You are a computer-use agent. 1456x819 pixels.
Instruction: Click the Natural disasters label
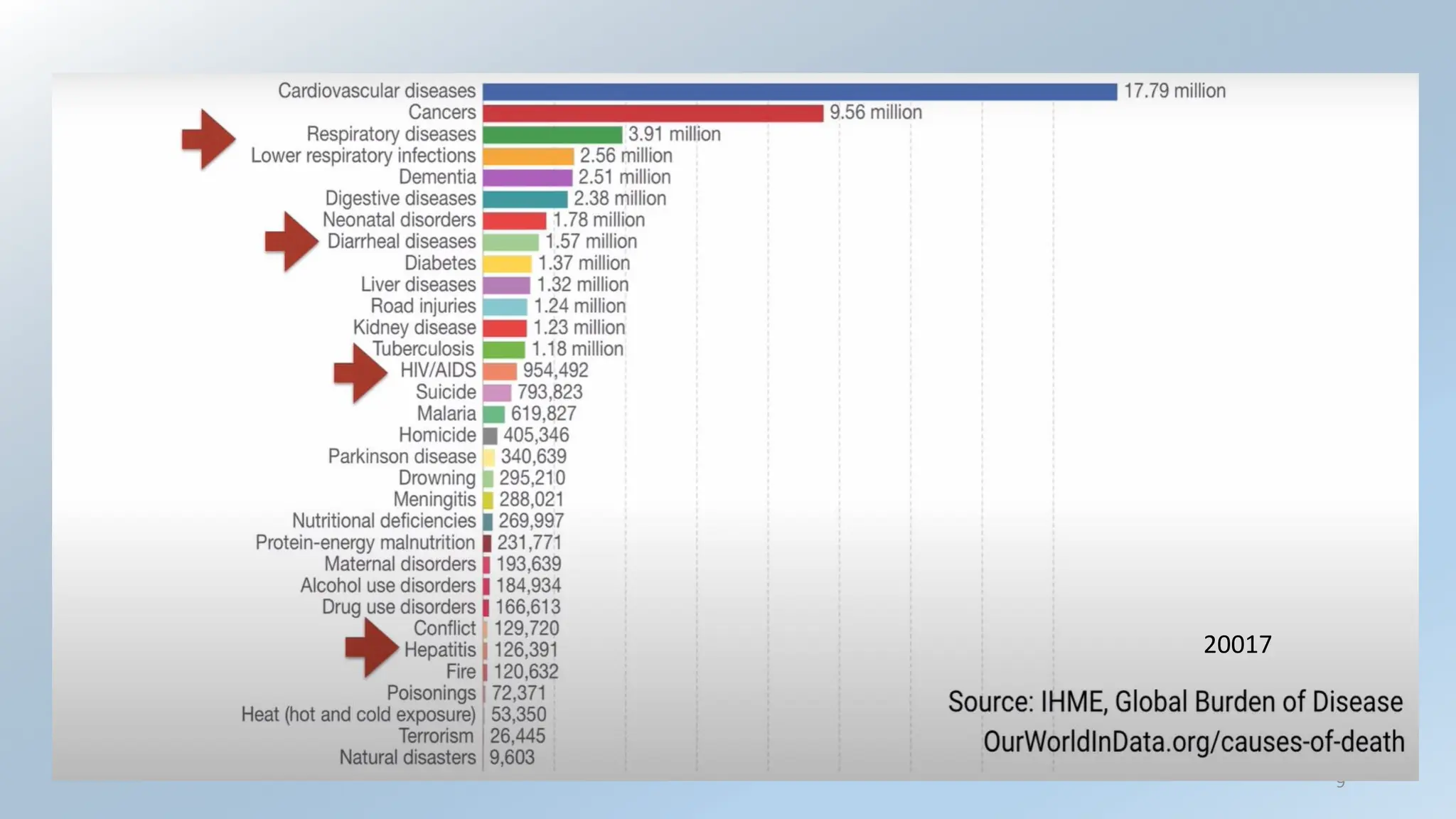pyautogui.click(x=407, y=758)
